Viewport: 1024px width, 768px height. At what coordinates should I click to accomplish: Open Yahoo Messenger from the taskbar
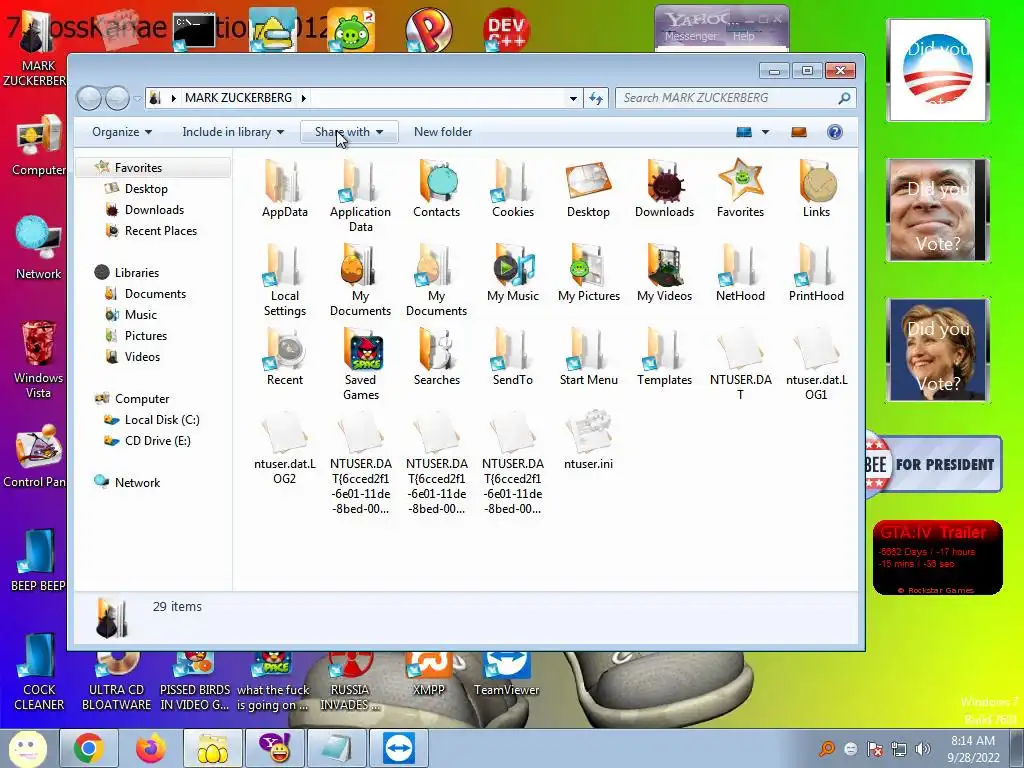pos(275,748)
